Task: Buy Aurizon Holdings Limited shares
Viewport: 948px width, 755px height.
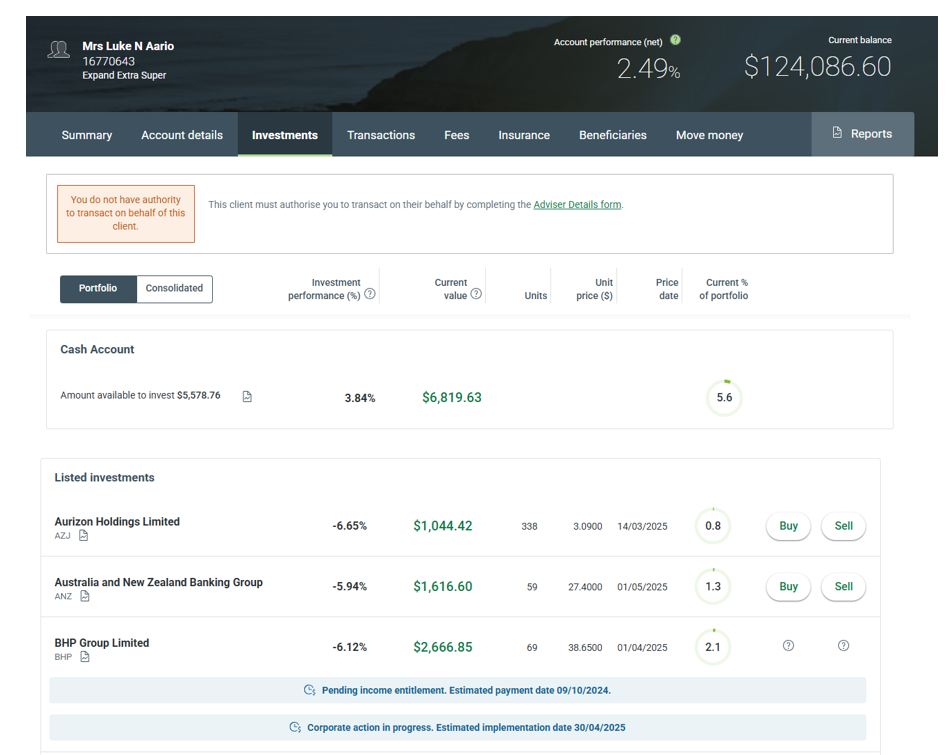Action: point(788,526)
